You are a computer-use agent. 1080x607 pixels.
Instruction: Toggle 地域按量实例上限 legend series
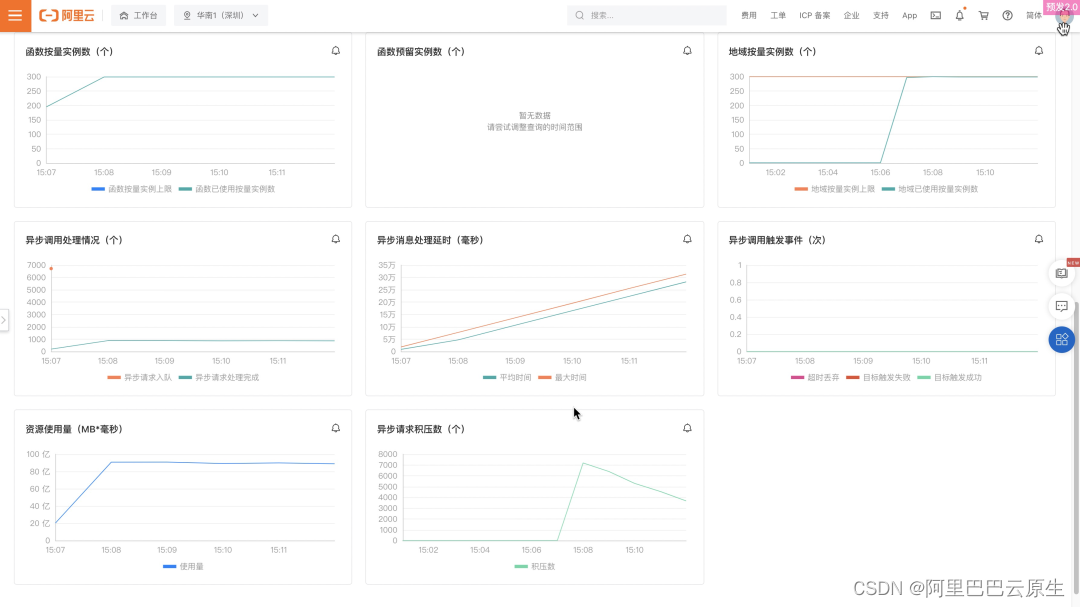[834, 189]
